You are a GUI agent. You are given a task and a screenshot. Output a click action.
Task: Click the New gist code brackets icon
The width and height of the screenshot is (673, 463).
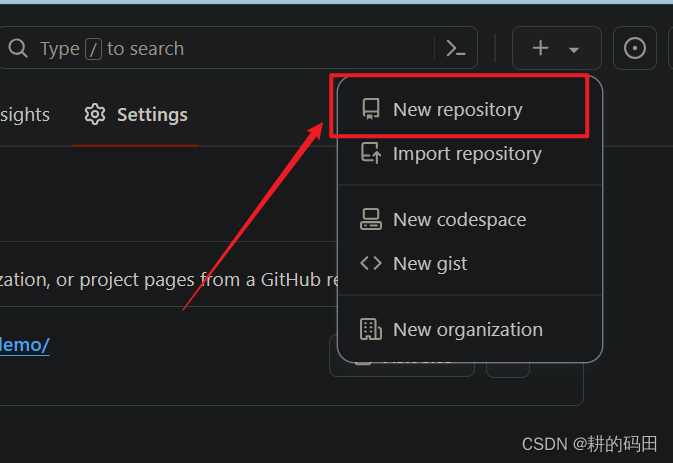tap(371, 263)
